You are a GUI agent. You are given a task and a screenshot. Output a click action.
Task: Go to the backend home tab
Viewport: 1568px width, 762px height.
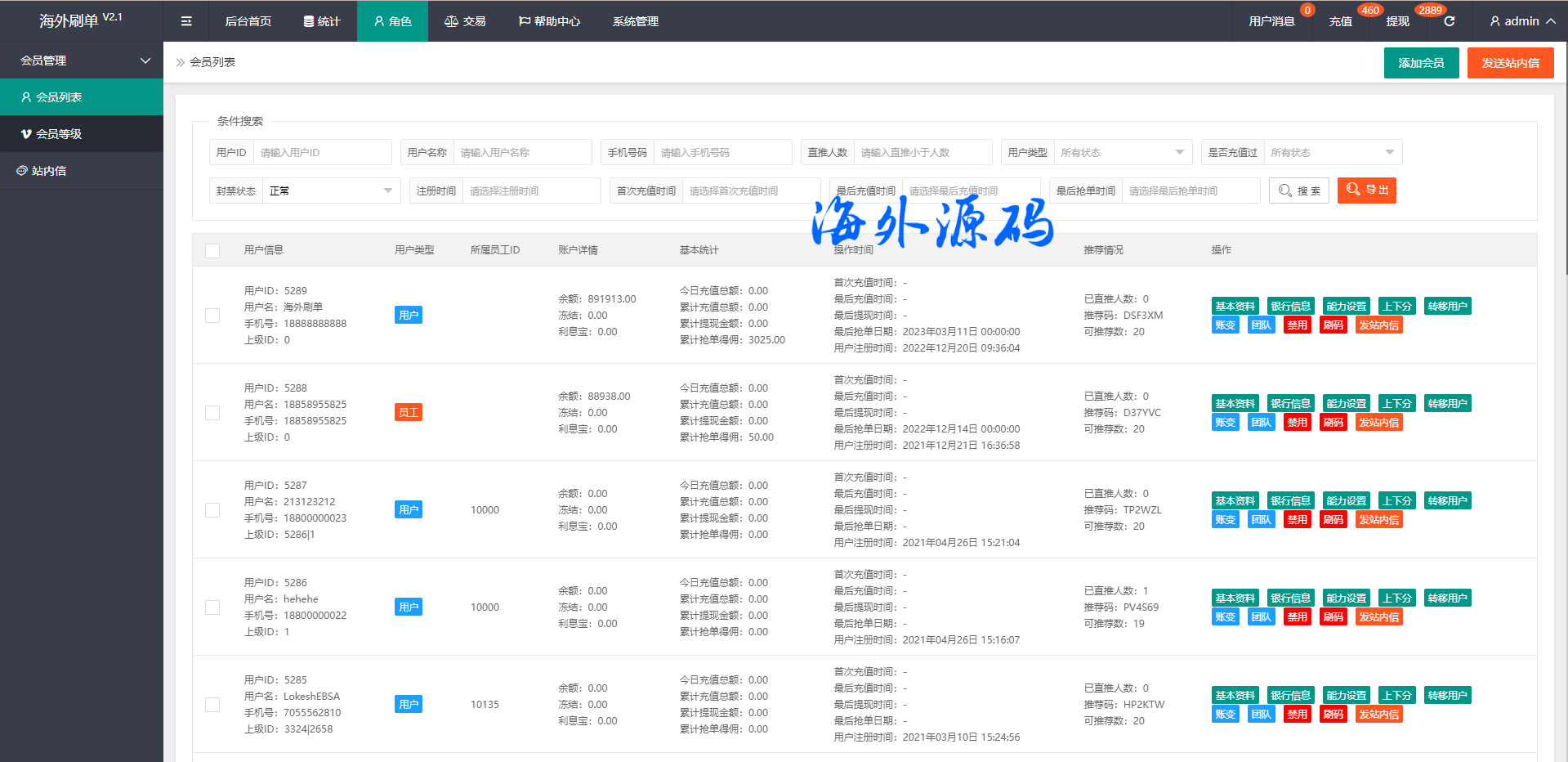tap(248, 21)
